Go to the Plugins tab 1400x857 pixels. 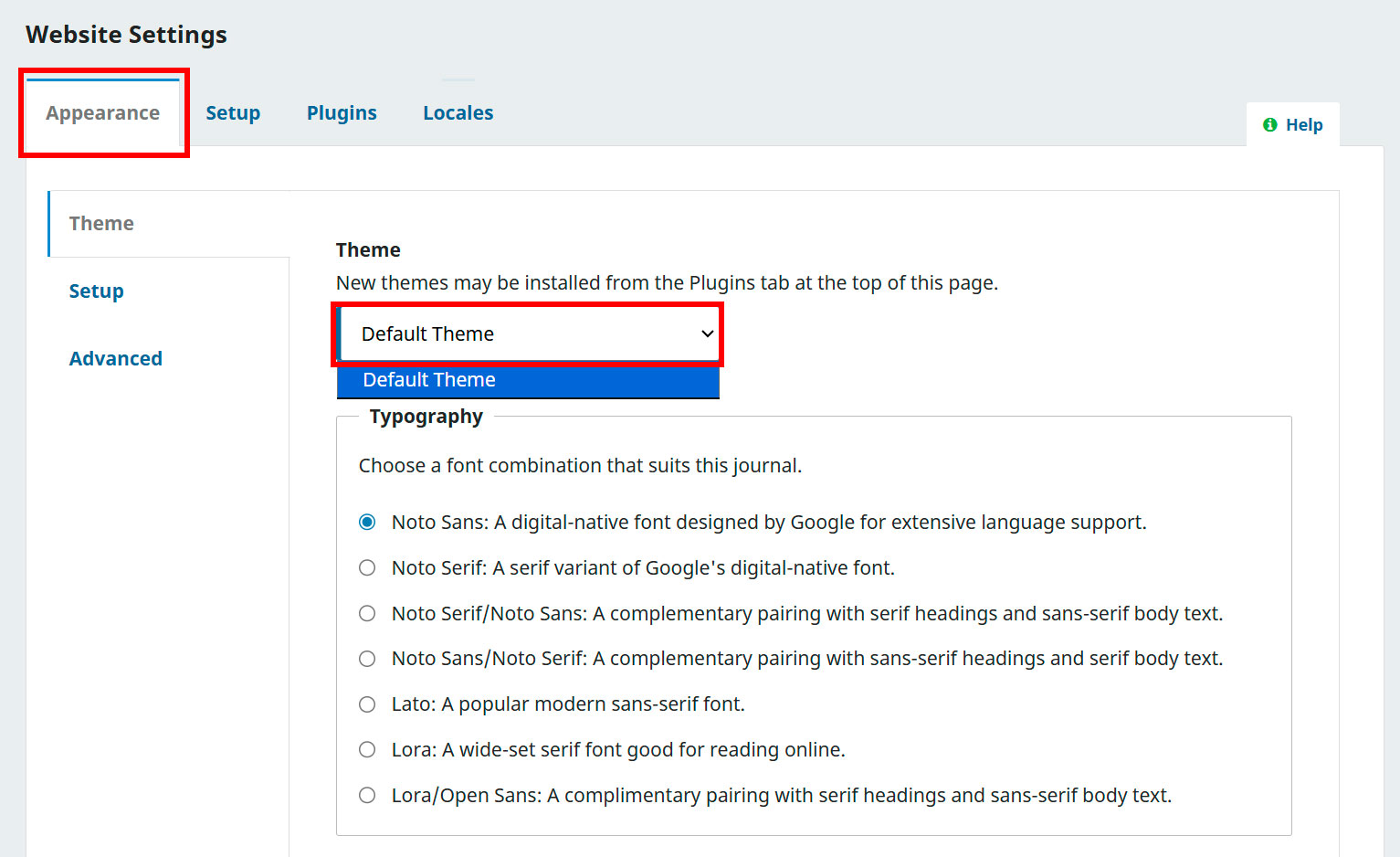[342, 113]
